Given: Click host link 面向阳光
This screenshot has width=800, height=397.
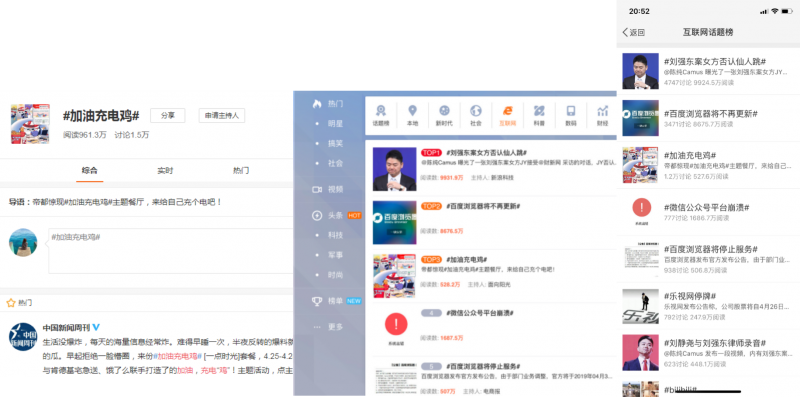Looking at the screenshot, I should 498,284.
